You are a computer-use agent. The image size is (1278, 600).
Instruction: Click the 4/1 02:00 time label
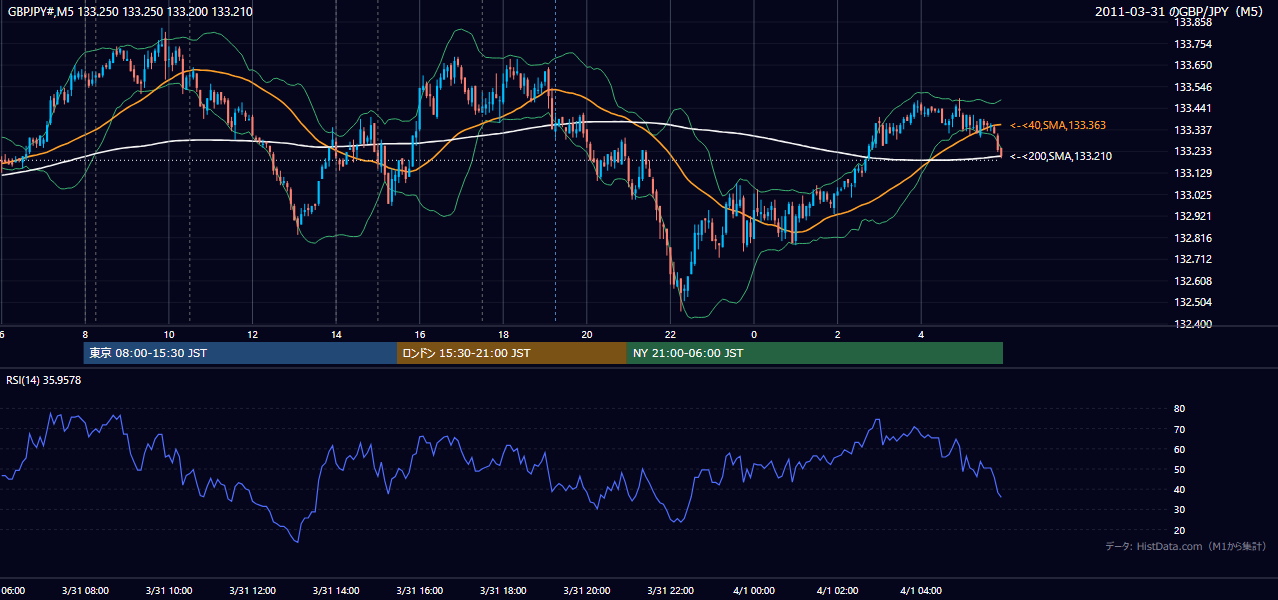coord(838,590)
